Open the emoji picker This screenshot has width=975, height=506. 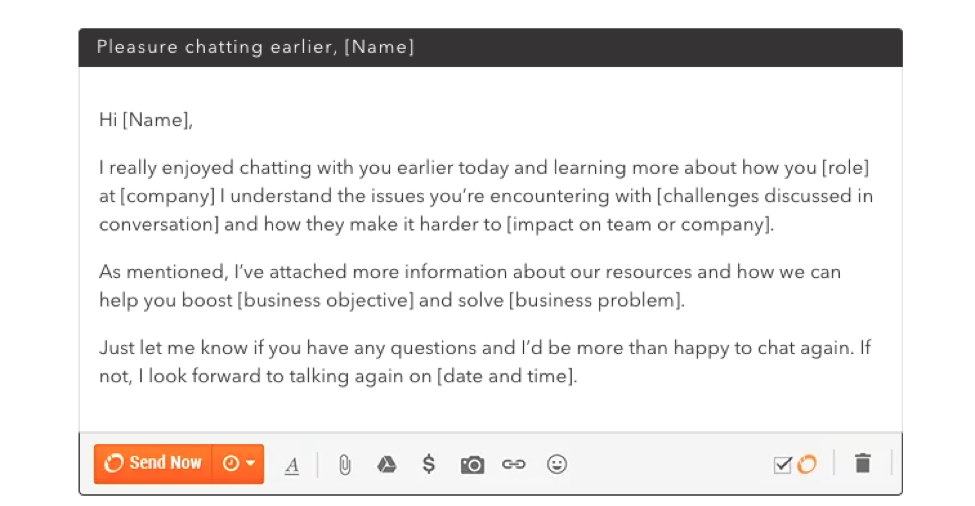[x=557, y=464]
